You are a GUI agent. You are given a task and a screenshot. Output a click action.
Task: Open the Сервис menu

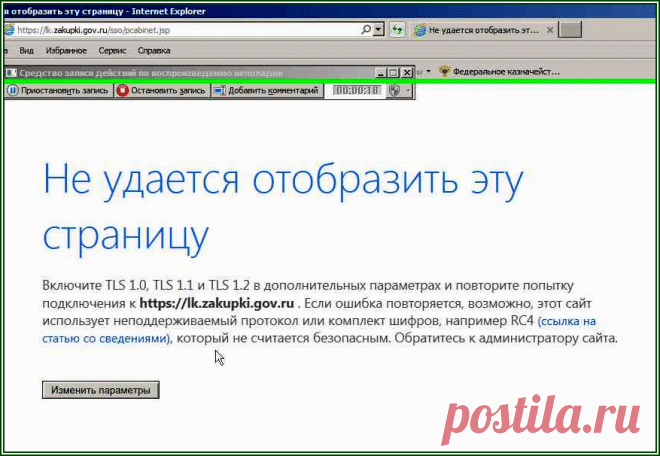(112, 51)
